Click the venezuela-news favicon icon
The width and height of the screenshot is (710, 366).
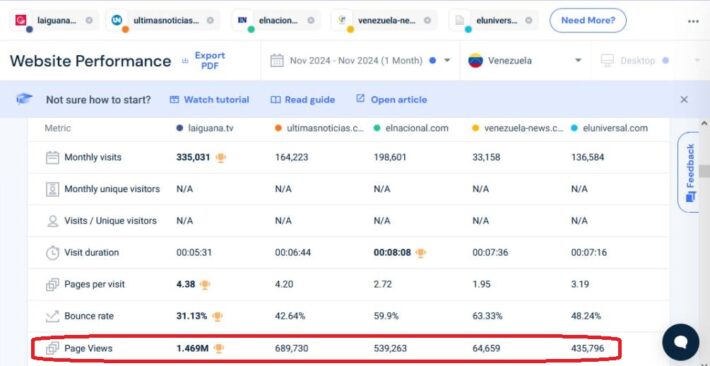tap(342, 20)
